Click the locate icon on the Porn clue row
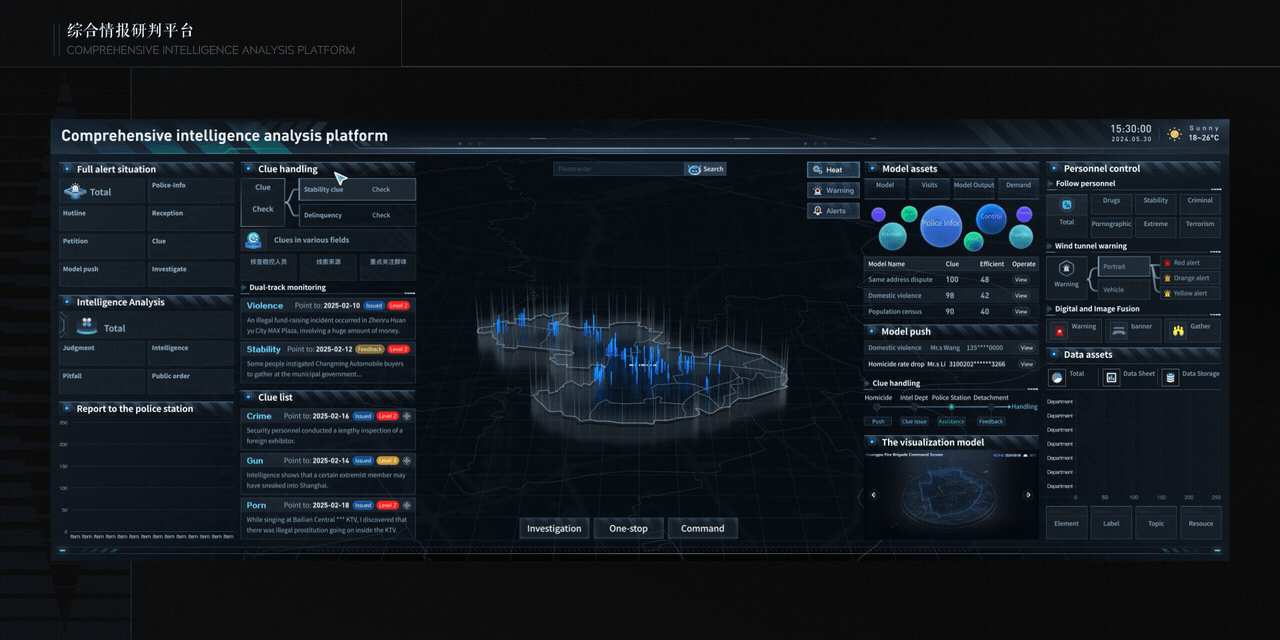1280x640 pixels. (407, 506)
